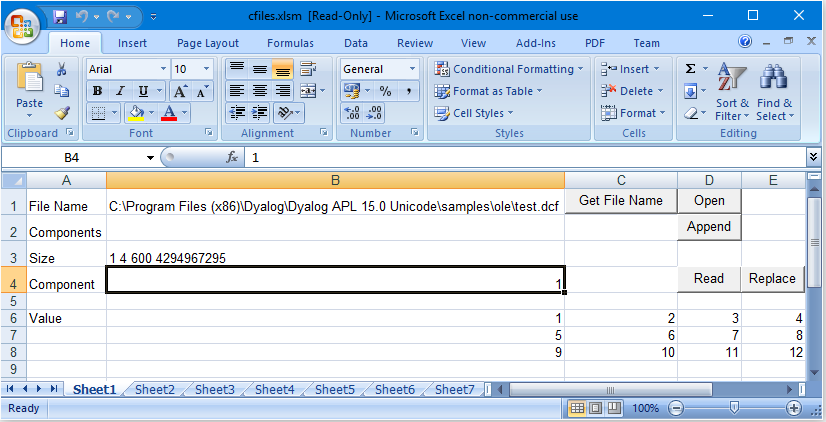Viewport: 826px width, 422px height.
Task: Open the Sheet3 worksheet tab
Action: (x=214, y=390)
